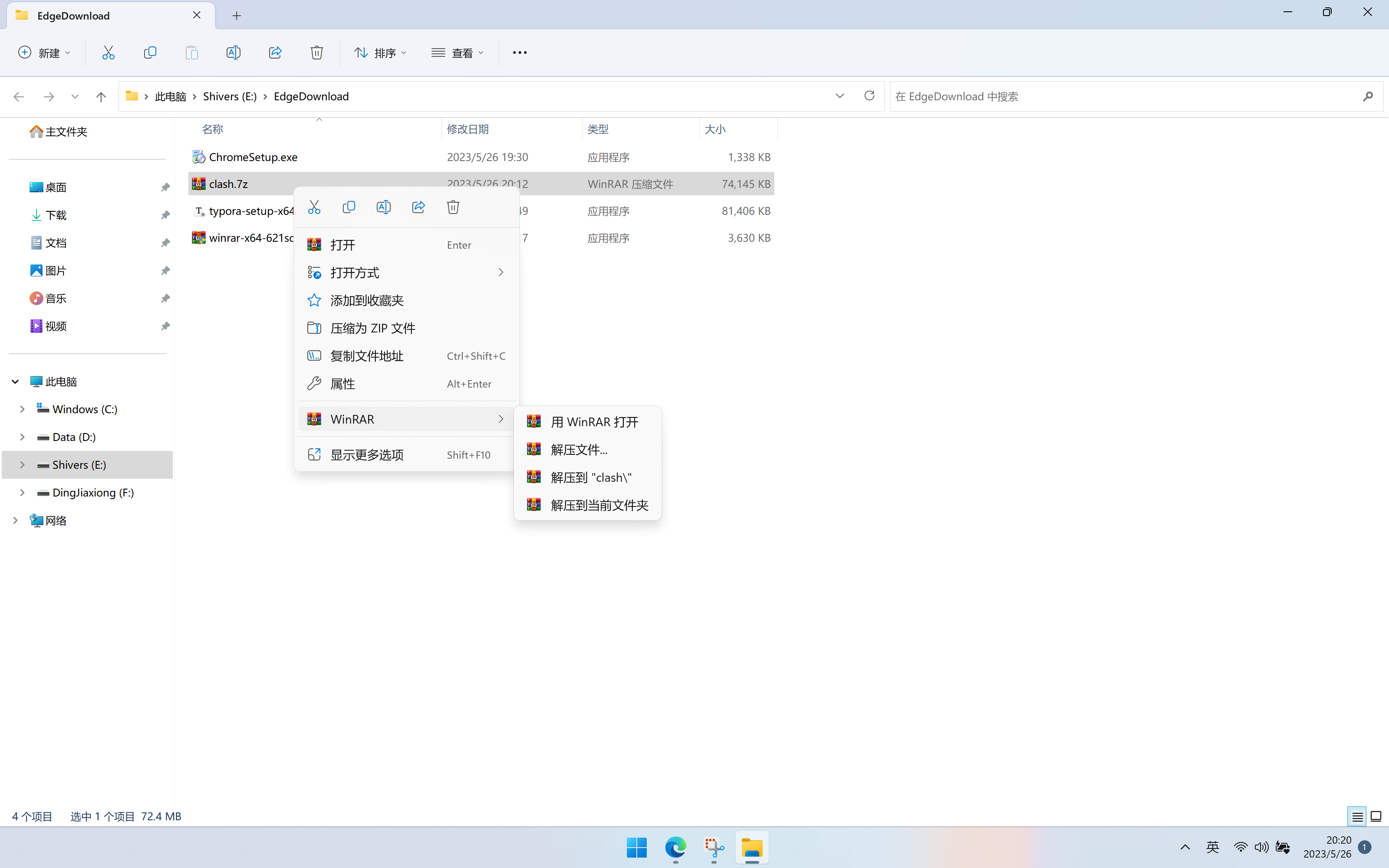Open Microsoft Edge from taskbar
Screen dimensions: 1389x868
[675, 847]
